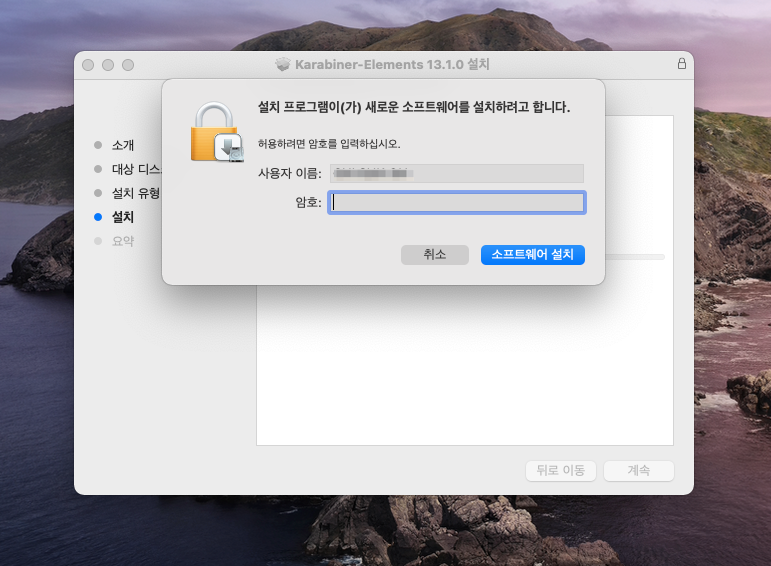Click the package icon beside Karabiner-Elements title
This screenshot has height=566, width=771.
[x=283, y=64]
